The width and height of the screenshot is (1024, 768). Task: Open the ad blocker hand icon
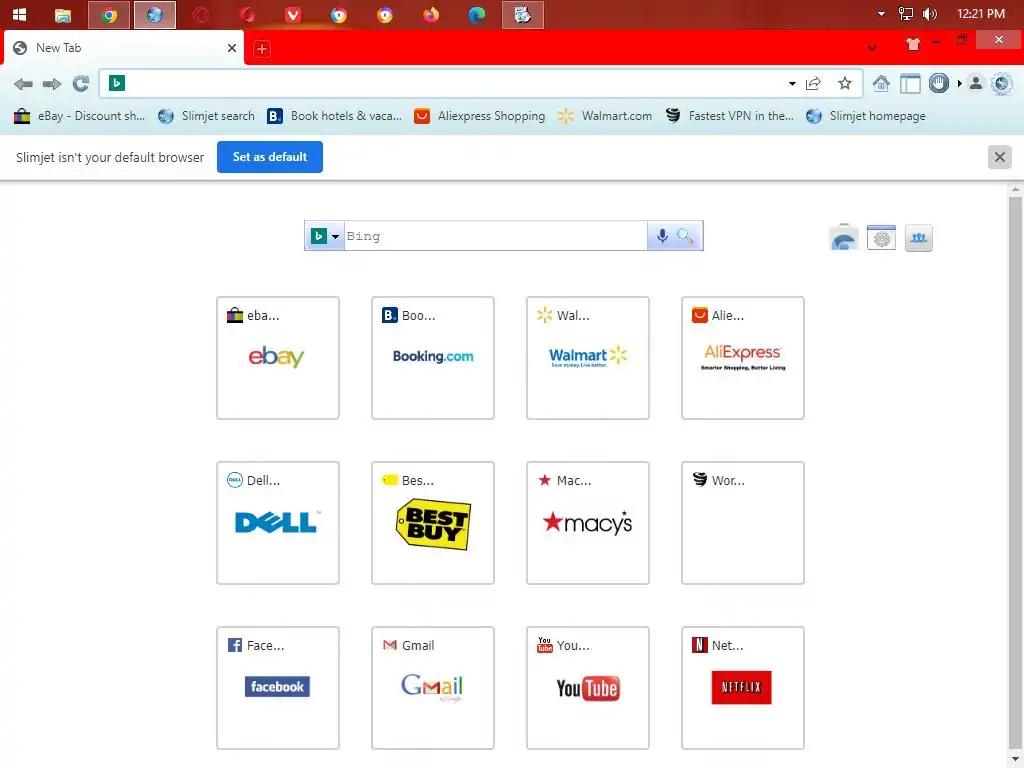(938, 83)
